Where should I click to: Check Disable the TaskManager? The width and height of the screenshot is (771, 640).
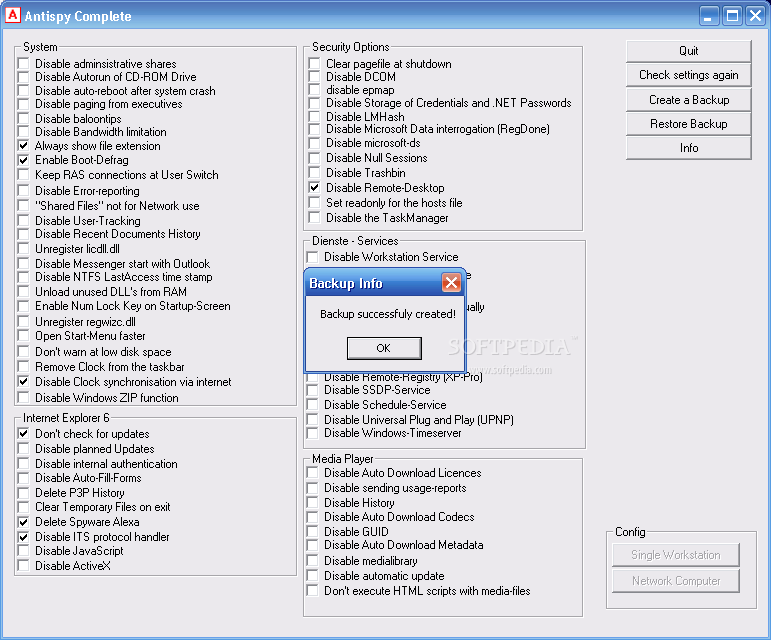click(x=314, y=218)
